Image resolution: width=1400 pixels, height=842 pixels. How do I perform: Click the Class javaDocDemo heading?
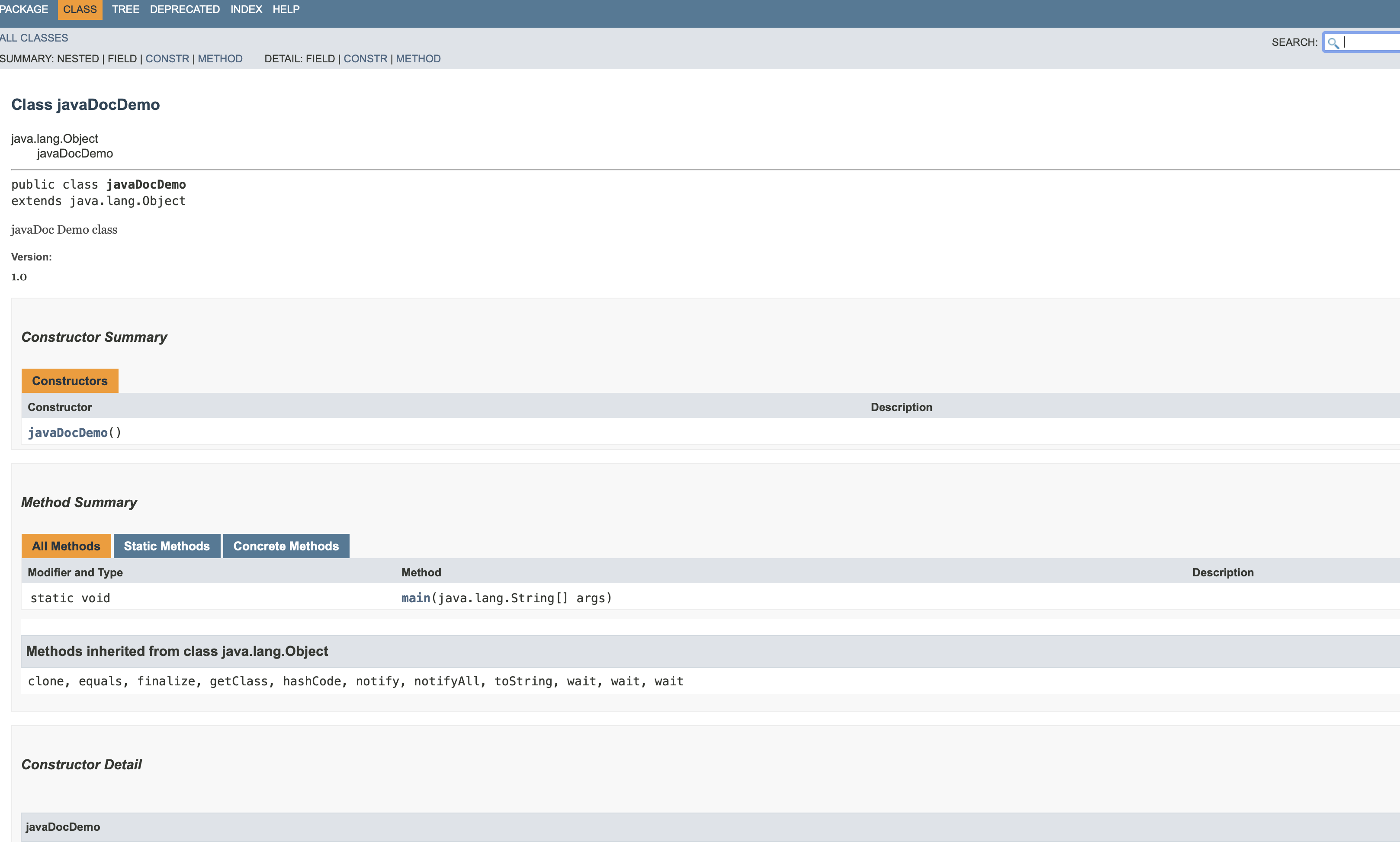pos(86,105)
